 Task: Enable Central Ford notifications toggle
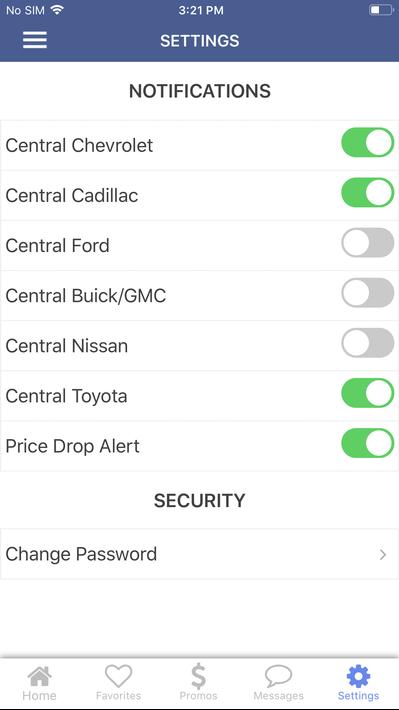[367, 243]
